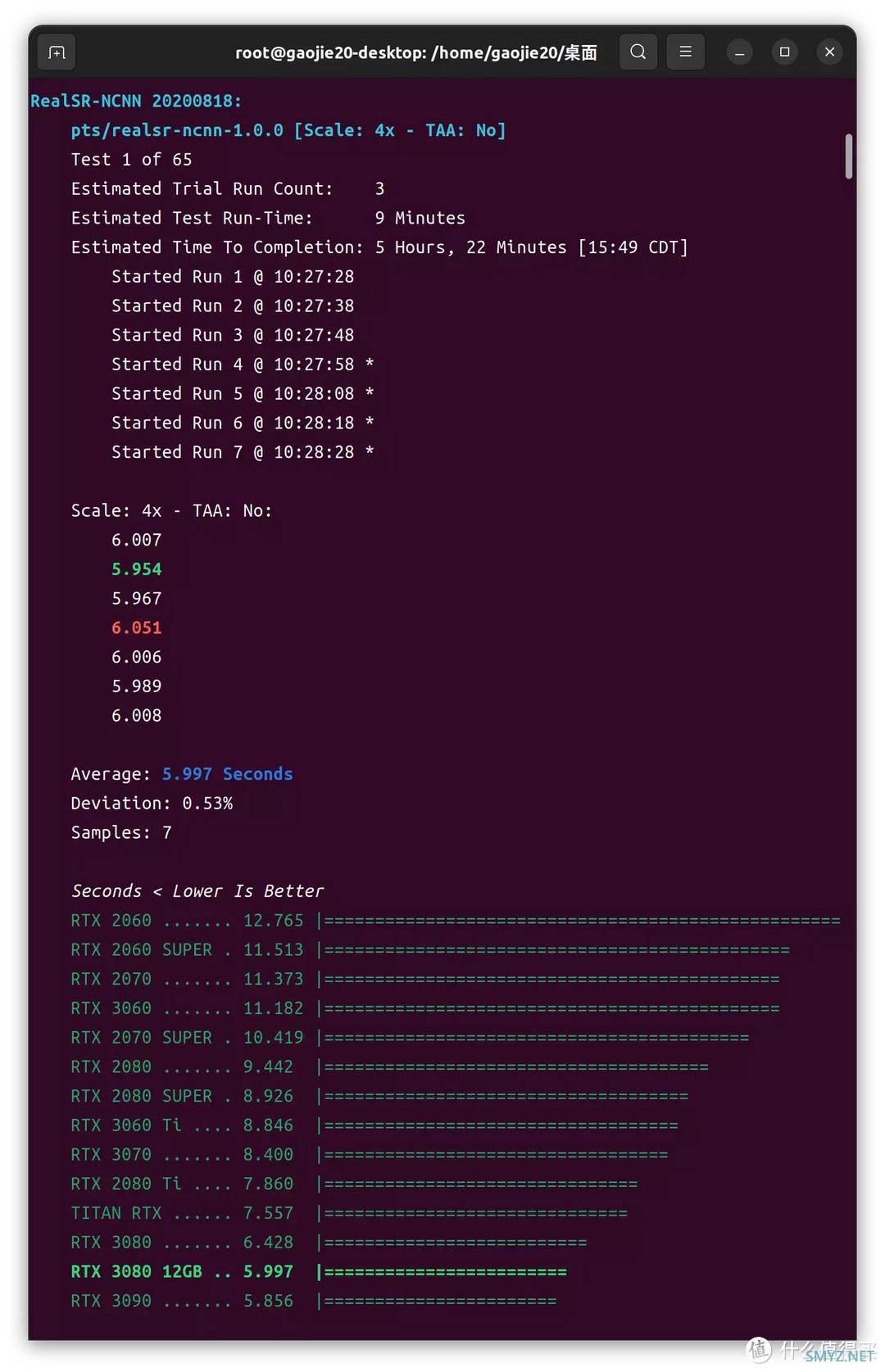885x1372 pixels.
Task: Click 'Estimated Time To Completion' line
Action: coord(379,247)
